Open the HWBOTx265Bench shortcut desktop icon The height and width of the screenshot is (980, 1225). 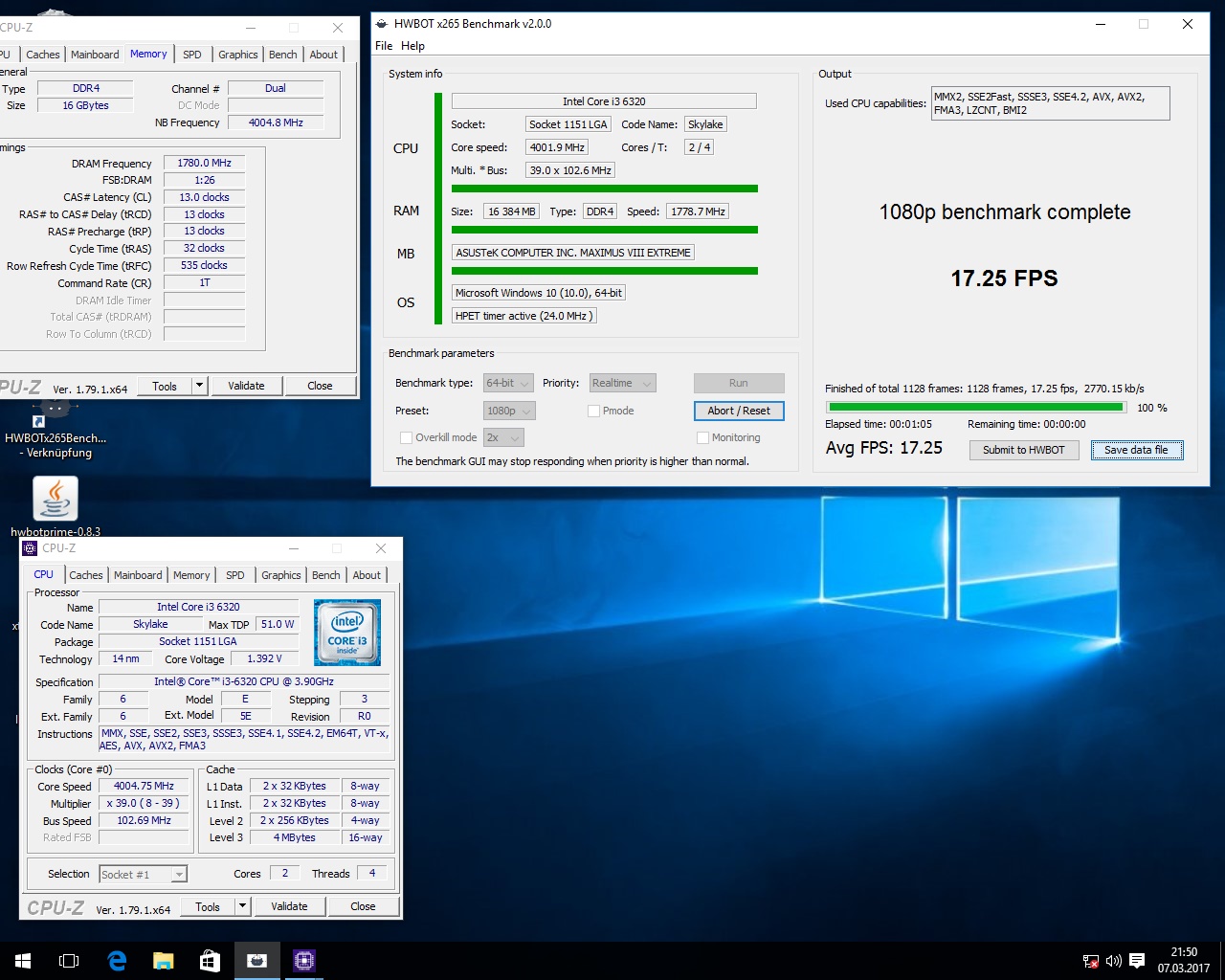point(56,431)
